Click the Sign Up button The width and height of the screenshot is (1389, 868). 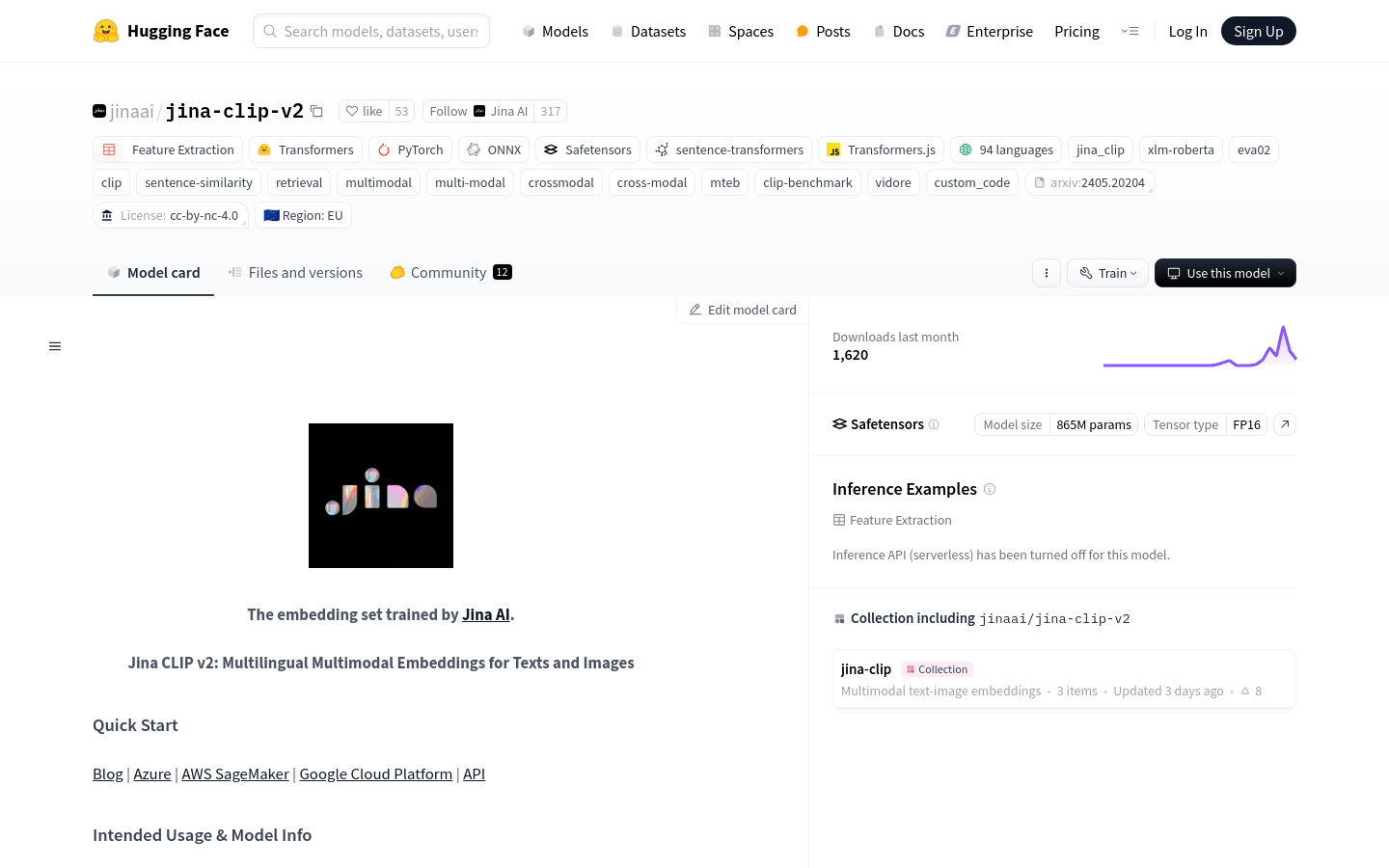(x=1258, y=31)
